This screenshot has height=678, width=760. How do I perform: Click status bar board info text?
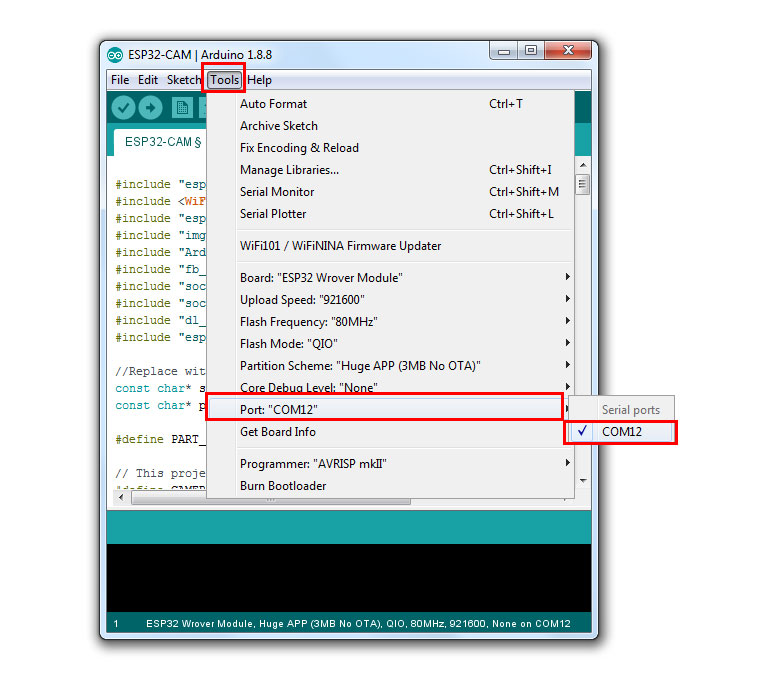pyautogui.click(x=358, y=624)
